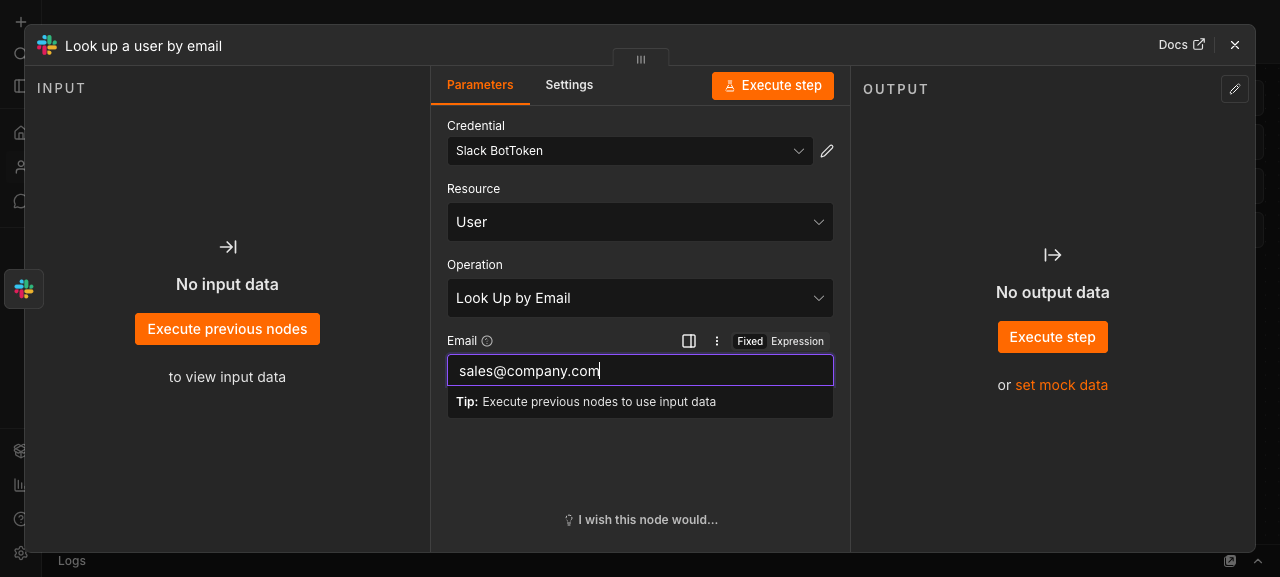Click Execute step button with flask icon
Image resolution: width=1280 pixels, height=577 pixels.
[x=773, y=86]
